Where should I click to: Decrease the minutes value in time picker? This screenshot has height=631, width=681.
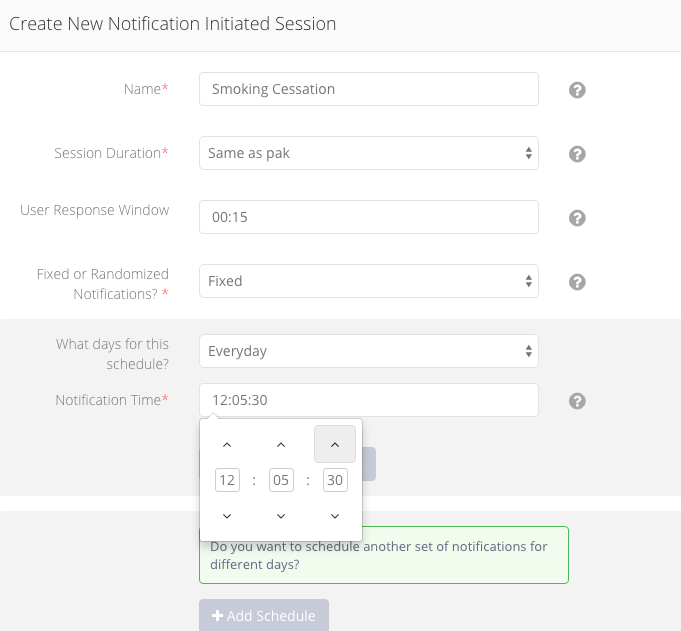[281, 516]
